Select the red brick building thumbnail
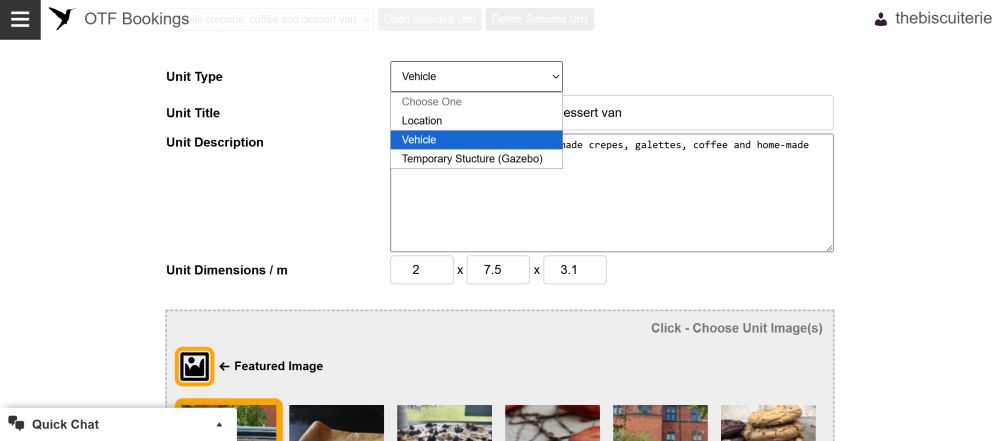The width and height of the screenshot is (1000, 441). (x=660, y=422)
